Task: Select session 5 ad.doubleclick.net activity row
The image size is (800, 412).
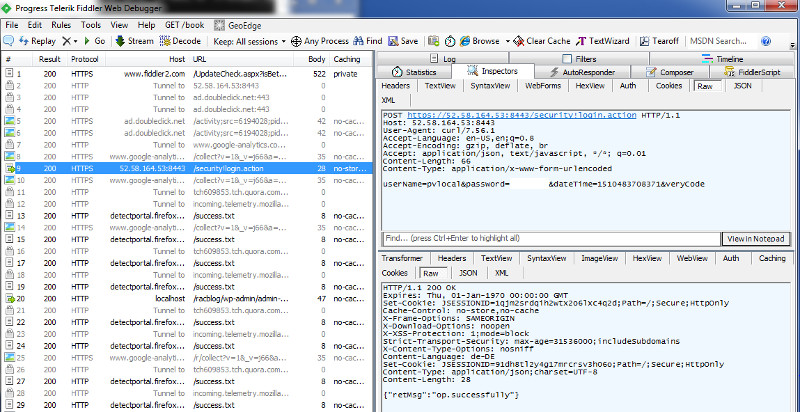Action: 187,121
